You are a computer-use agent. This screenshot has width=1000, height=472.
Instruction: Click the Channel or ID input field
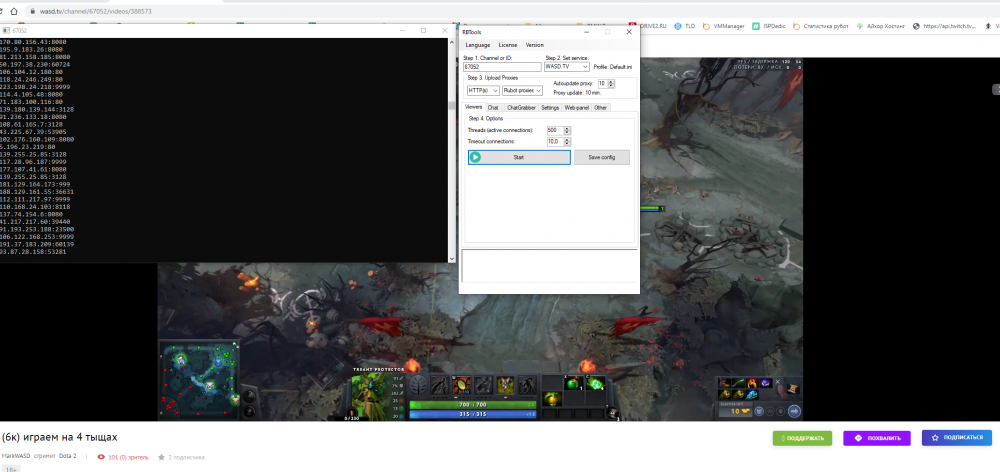(x=502, y=67)
